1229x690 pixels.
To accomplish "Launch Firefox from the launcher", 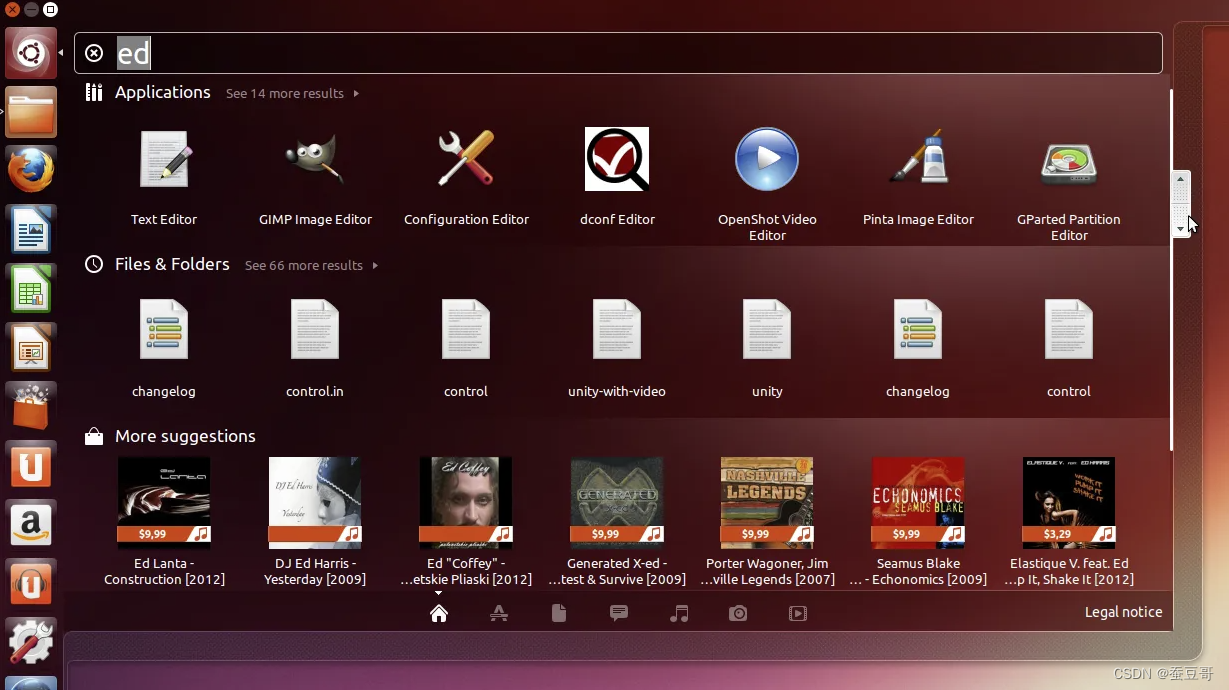I will [31, 171].
